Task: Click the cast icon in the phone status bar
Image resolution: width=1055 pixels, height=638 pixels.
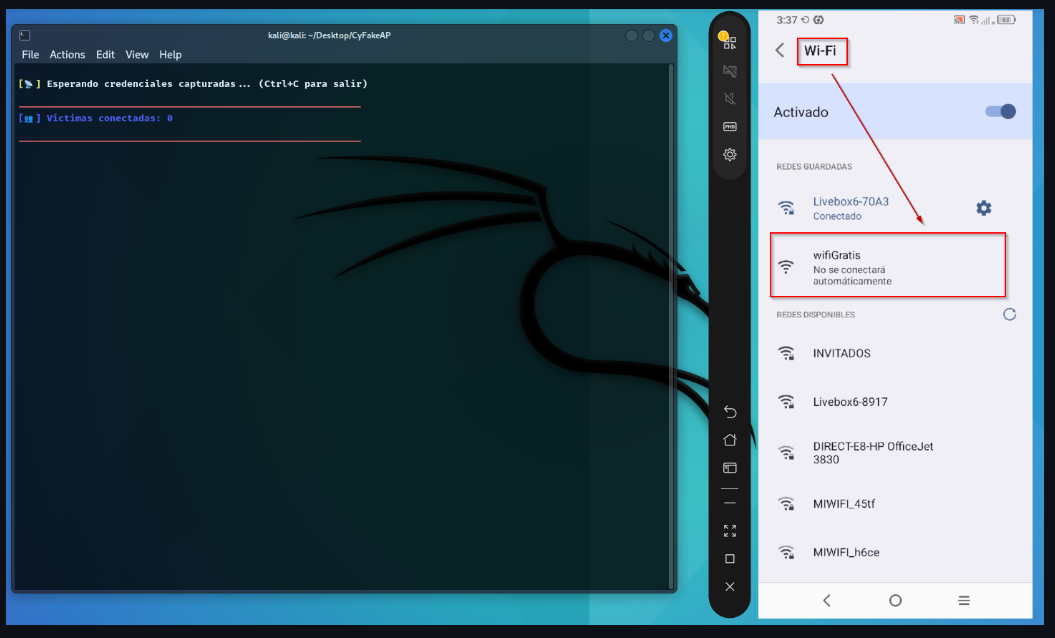Action: point(959,20)
